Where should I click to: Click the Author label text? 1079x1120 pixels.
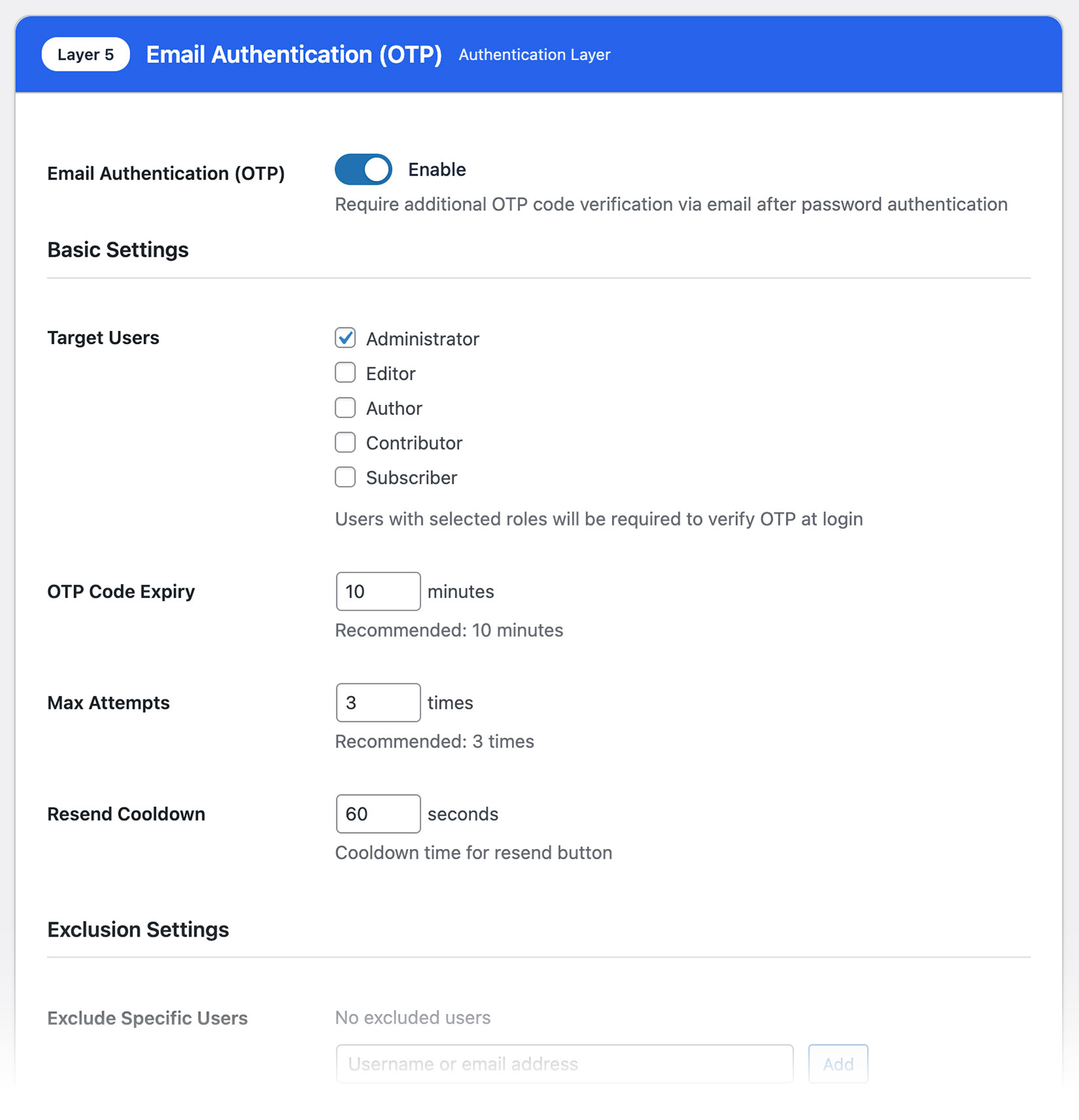(394, 409)
